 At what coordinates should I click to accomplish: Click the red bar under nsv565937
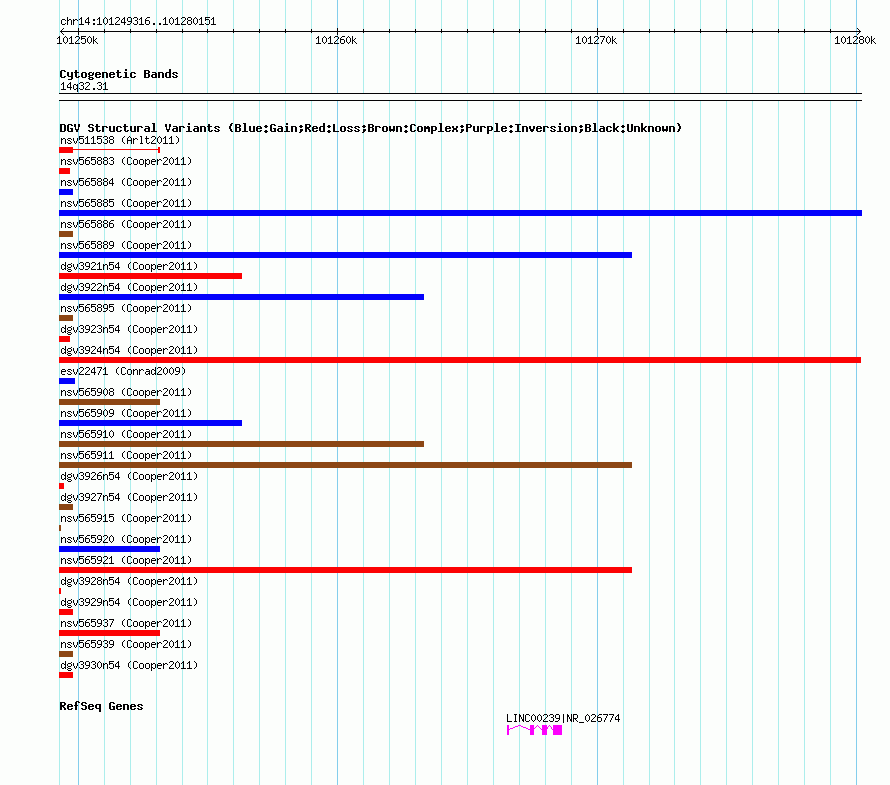click(x=110, y=633)
